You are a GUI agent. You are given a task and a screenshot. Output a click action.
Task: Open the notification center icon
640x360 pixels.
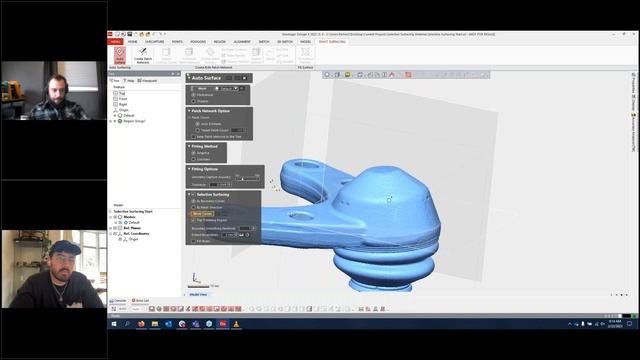[629, 324]
